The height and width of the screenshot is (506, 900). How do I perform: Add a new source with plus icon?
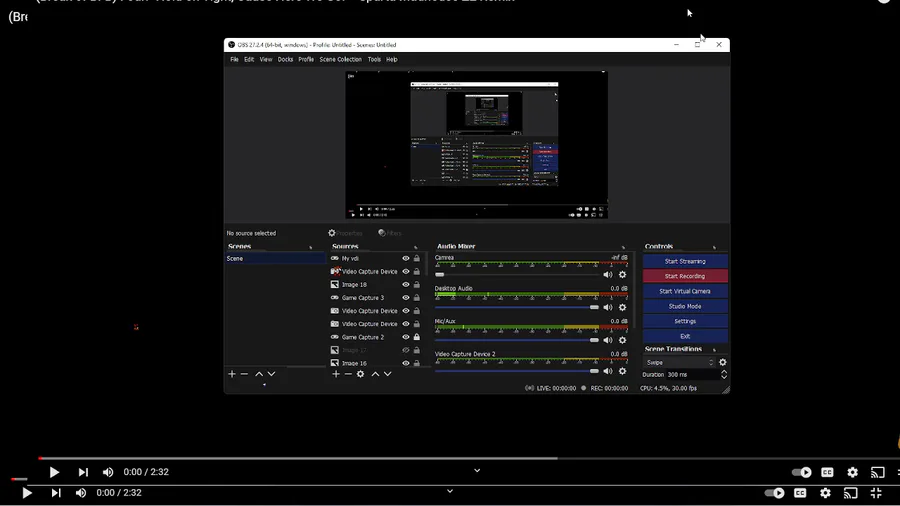click(x=336, y=374)
